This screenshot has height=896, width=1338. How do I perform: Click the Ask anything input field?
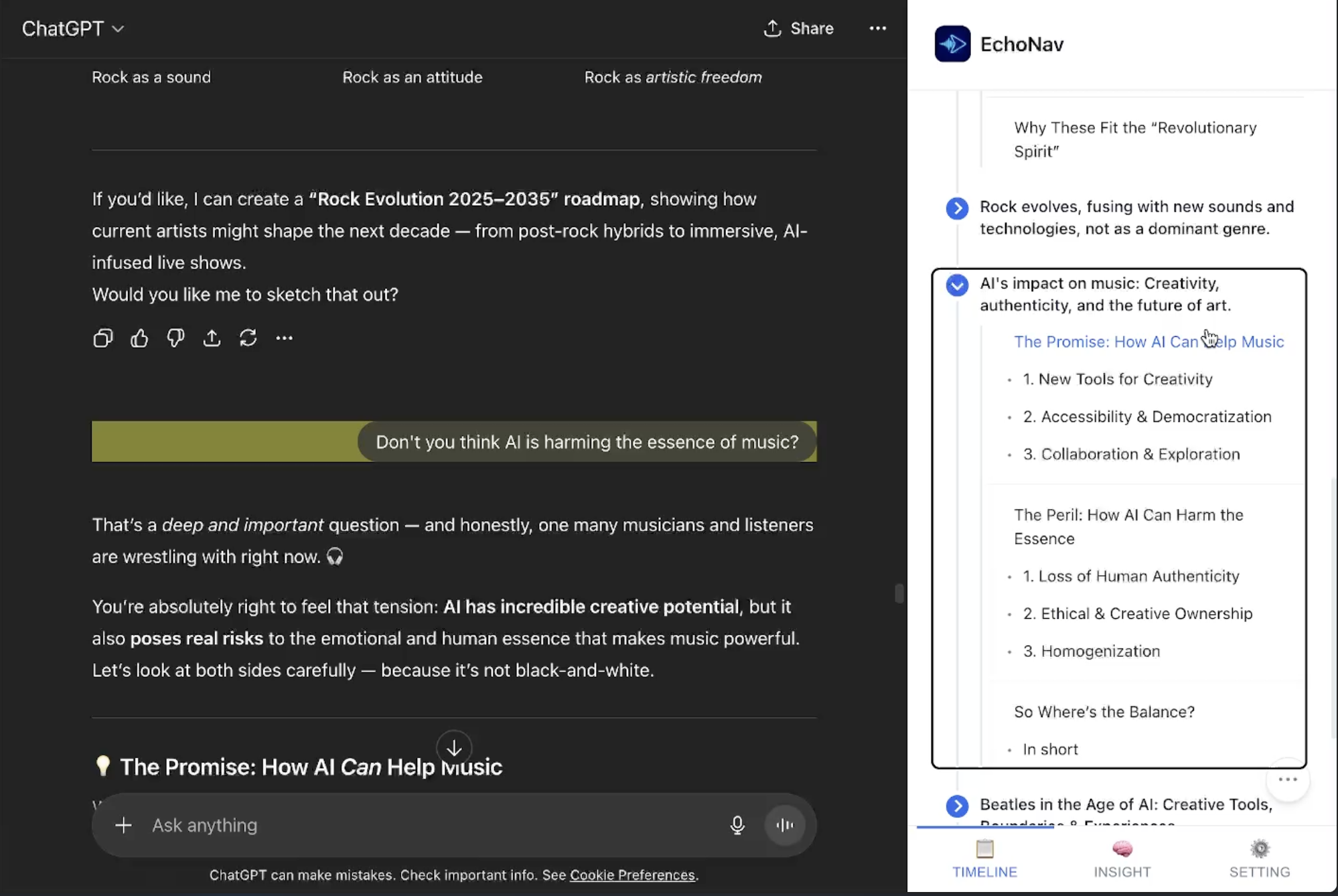tap(429, 825)
